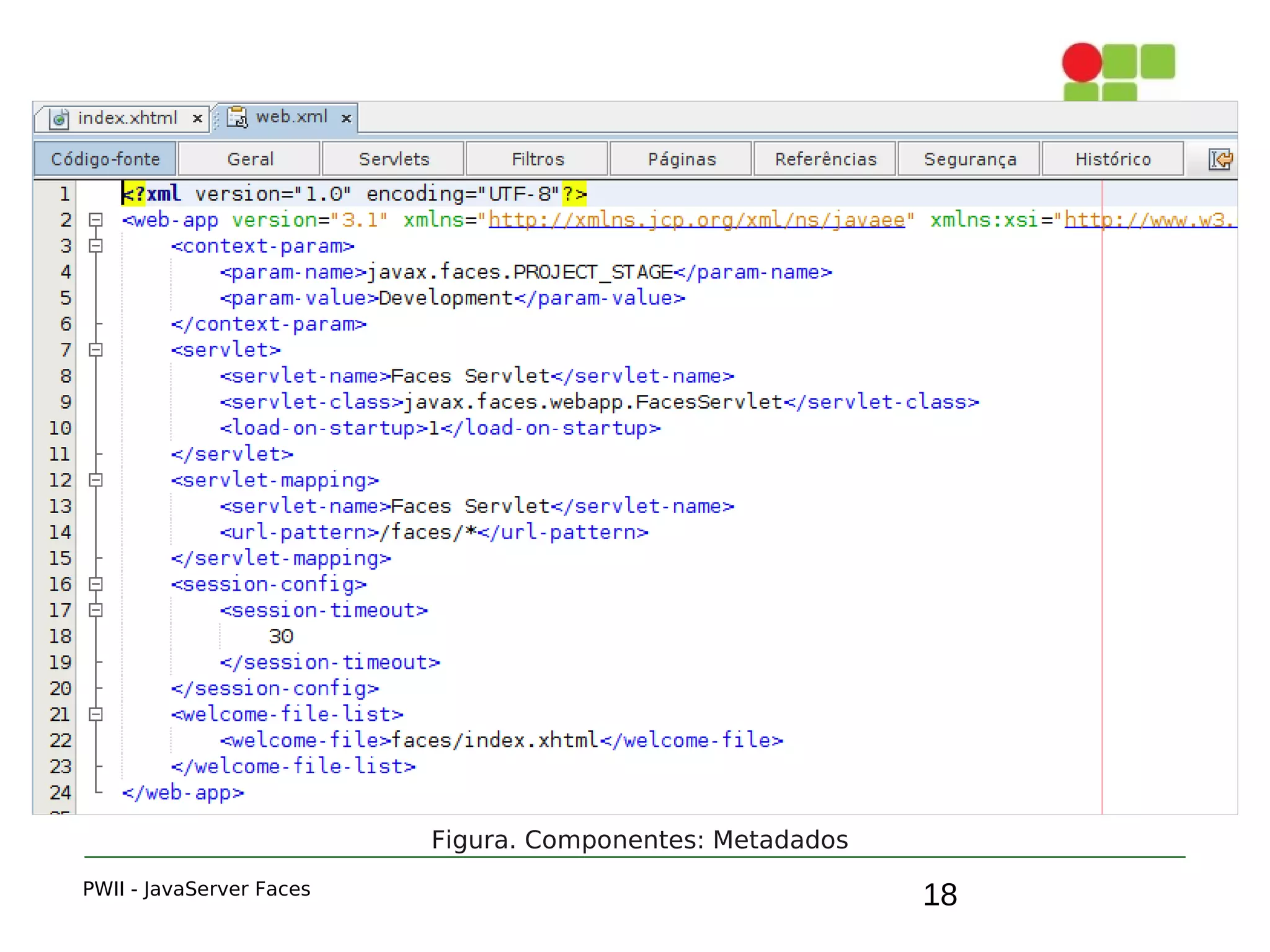This screenshot has width=1270, height=952.
Task: Click javax.faces.PROJECT_STAGE param name text
Action: pos(520,272)
